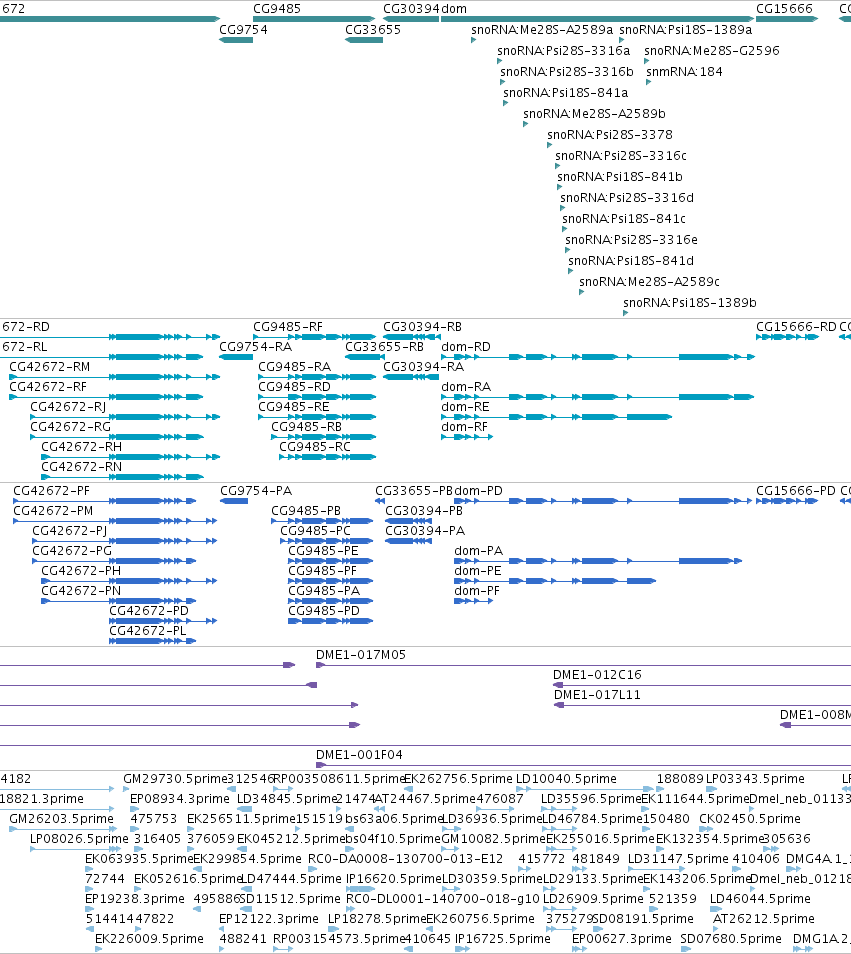The height and width of the screenshot is (954, 851).
Task: Select the dom-PA protein label
Action: [x=479, y=551]
